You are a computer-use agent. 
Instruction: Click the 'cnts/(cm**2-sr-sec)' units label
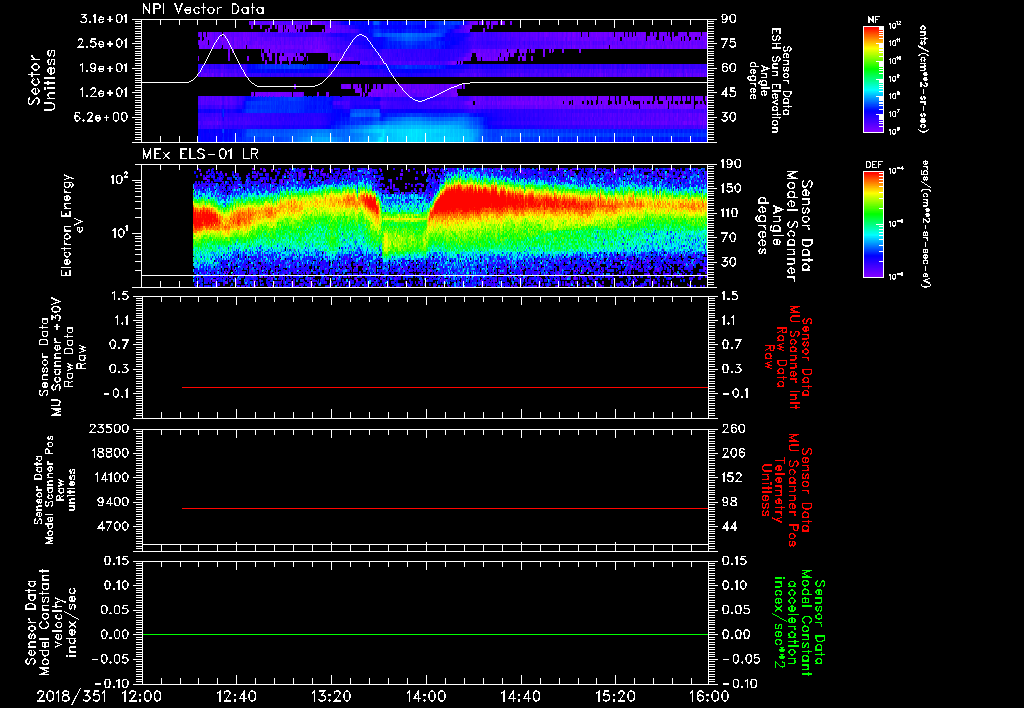923,78
